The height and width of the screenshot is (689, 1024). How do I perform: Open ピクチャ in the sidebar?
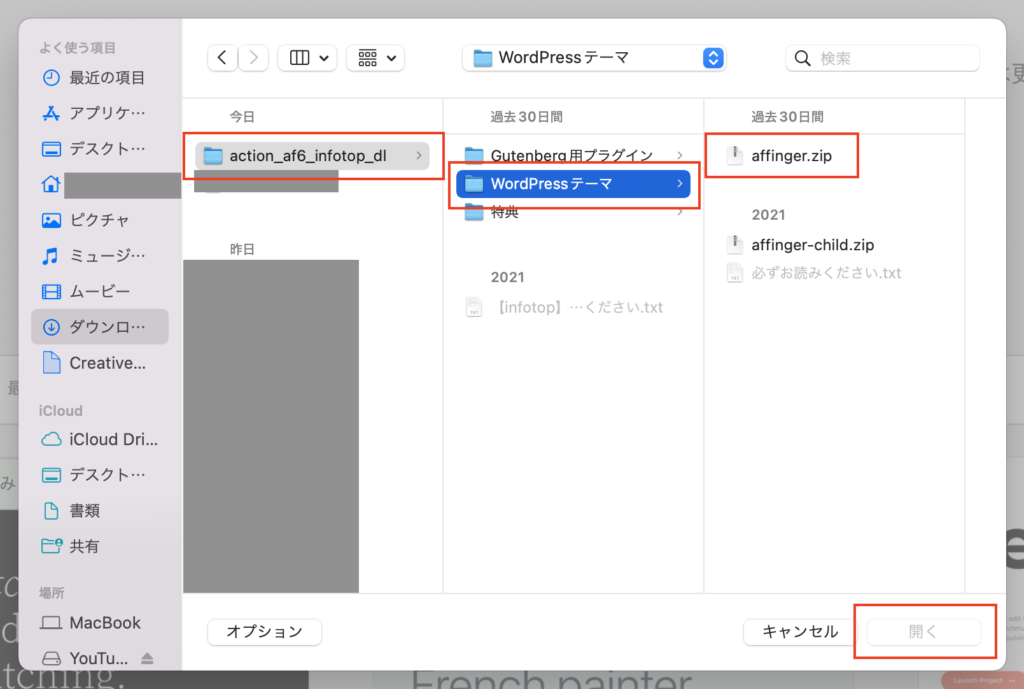[x=100, y=220]
